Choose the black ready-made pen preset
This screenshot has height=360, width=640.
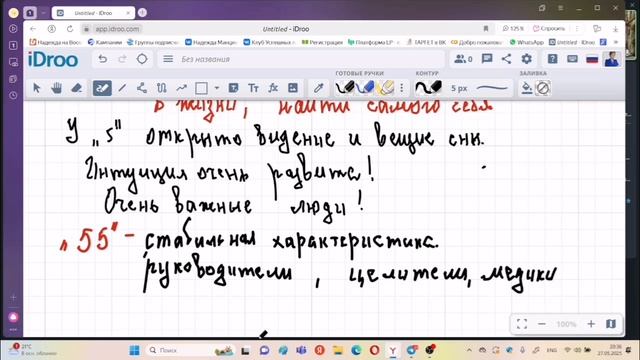(x=345, y=87)
